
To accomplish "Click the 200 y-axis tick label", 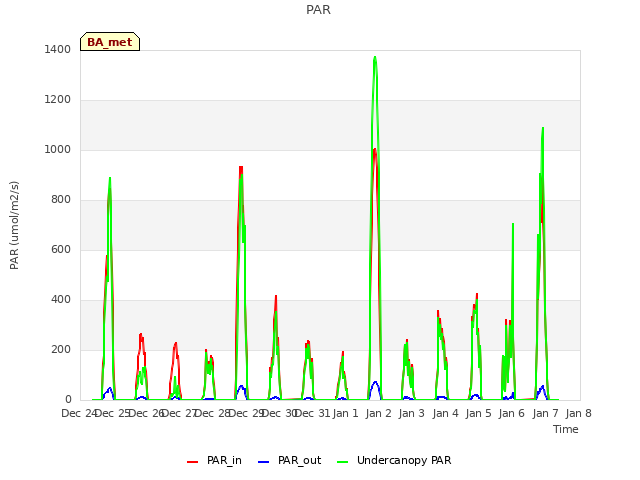I will (x=61, y=350).
